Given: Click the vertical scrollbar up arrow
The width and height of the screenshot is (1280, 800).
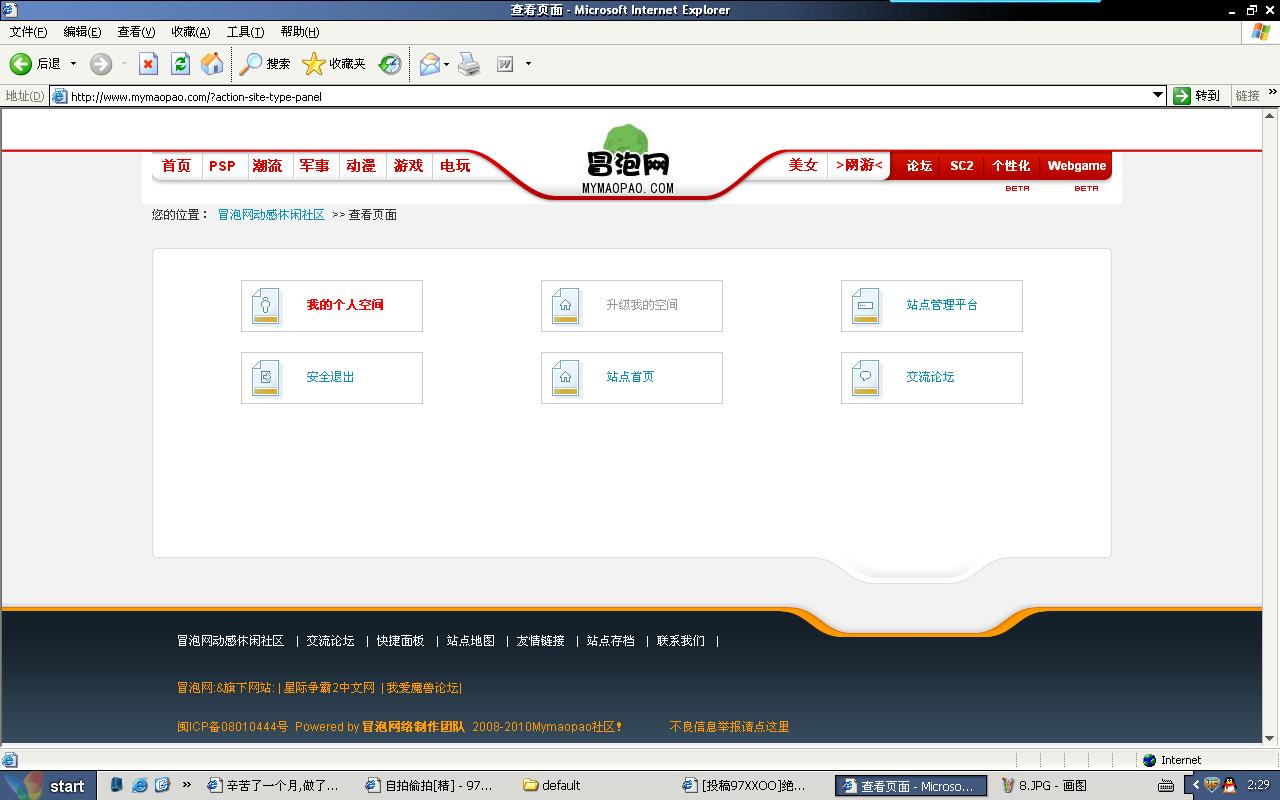Looking at the screenshot, I should (1271, 118).
